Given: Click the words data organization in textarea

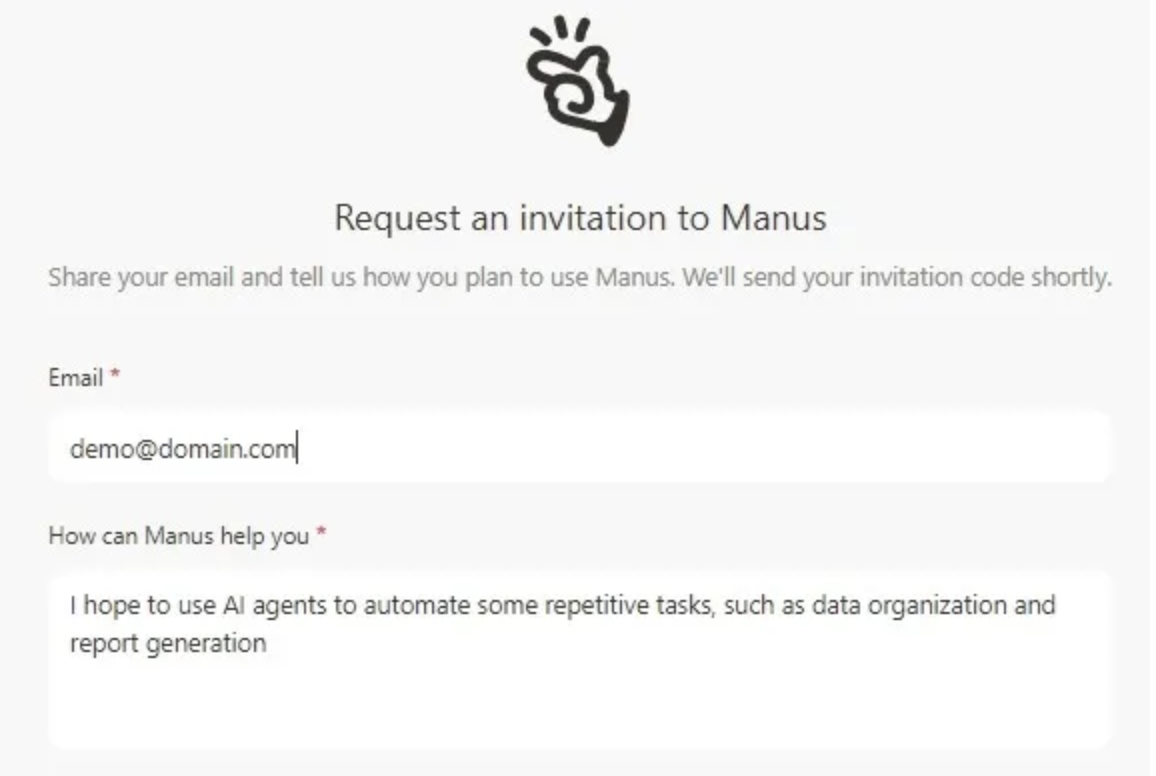Looking at the screenshot, I should [x=909, y=606].
